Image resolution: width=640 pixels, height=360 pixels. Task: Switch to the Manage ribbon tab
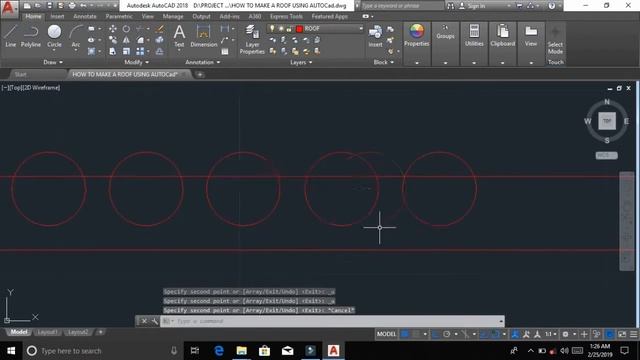173,16
